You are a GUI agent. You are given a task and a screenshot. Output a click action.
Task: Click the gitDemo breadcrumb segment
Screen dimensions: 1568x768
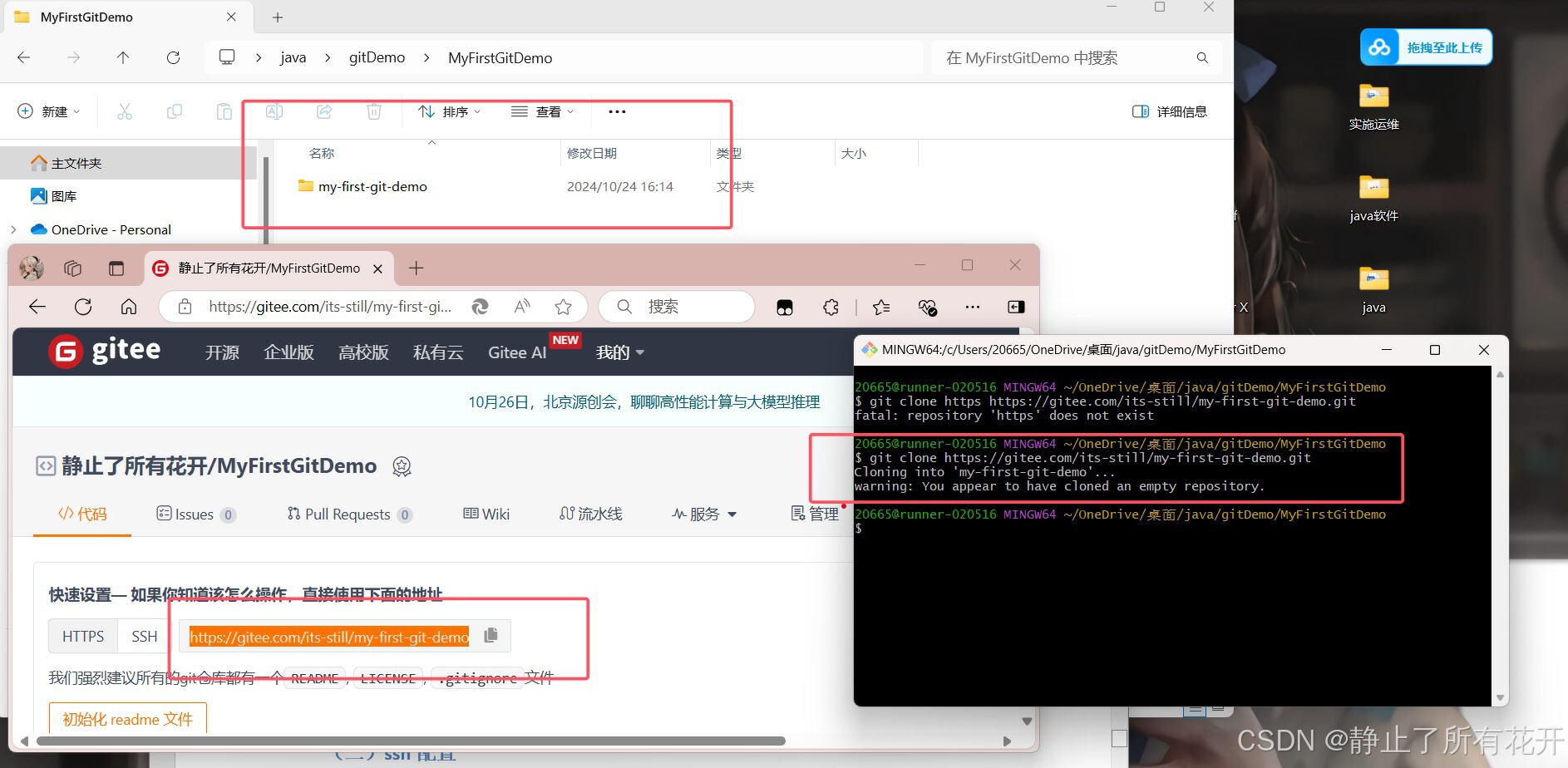click(x=377, y=57)
